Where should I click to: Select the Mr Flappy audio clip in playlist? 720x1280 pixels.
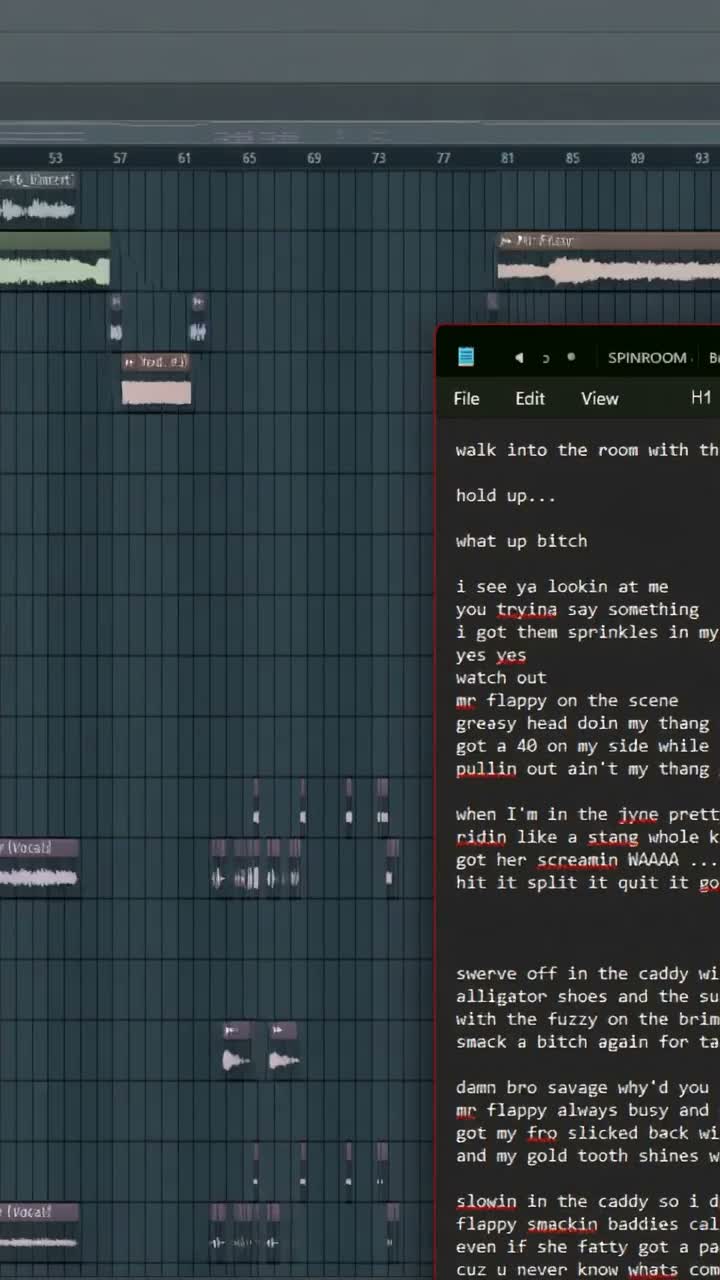[x=608, y=260]
